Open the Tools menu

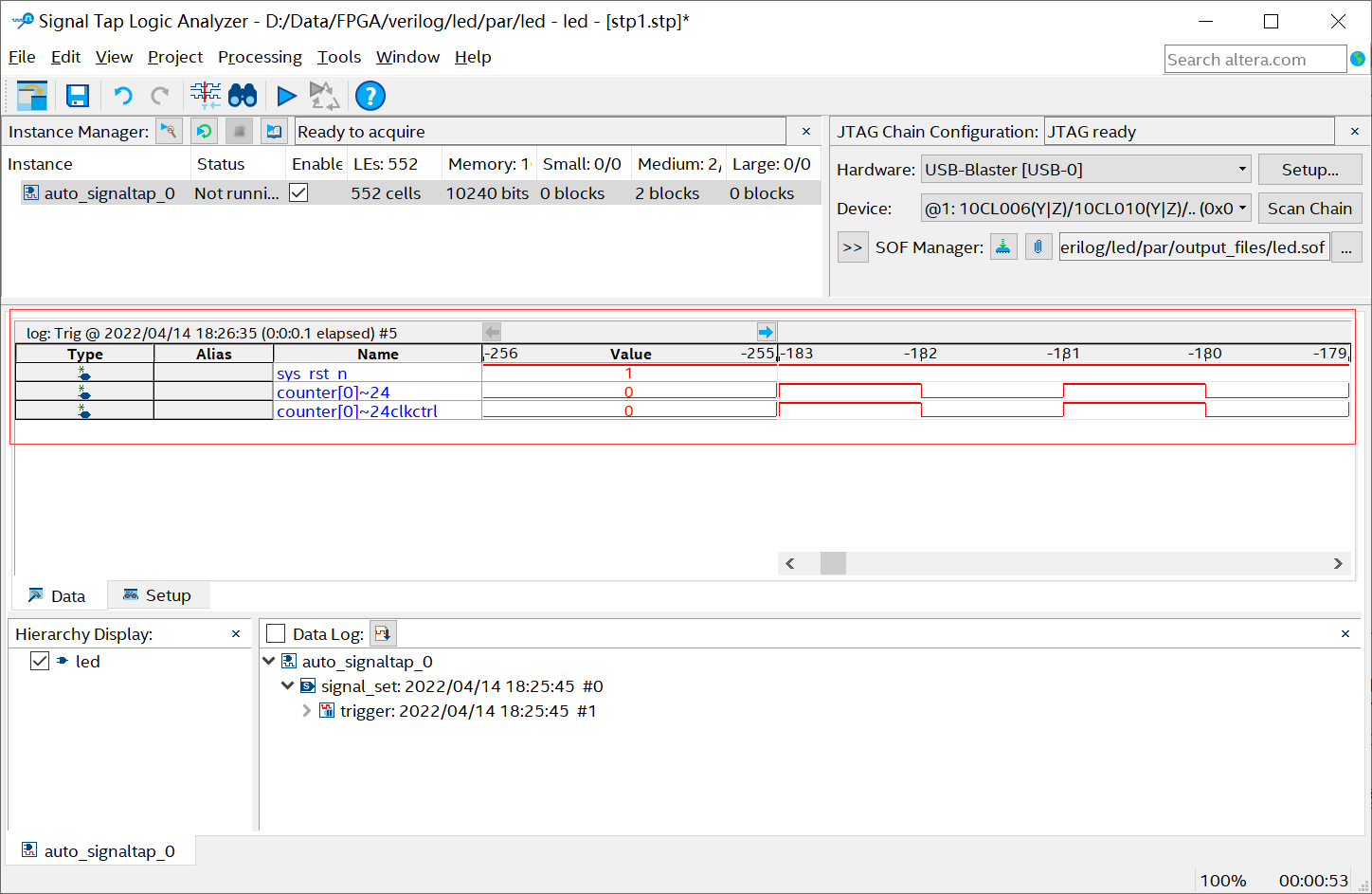339,57
